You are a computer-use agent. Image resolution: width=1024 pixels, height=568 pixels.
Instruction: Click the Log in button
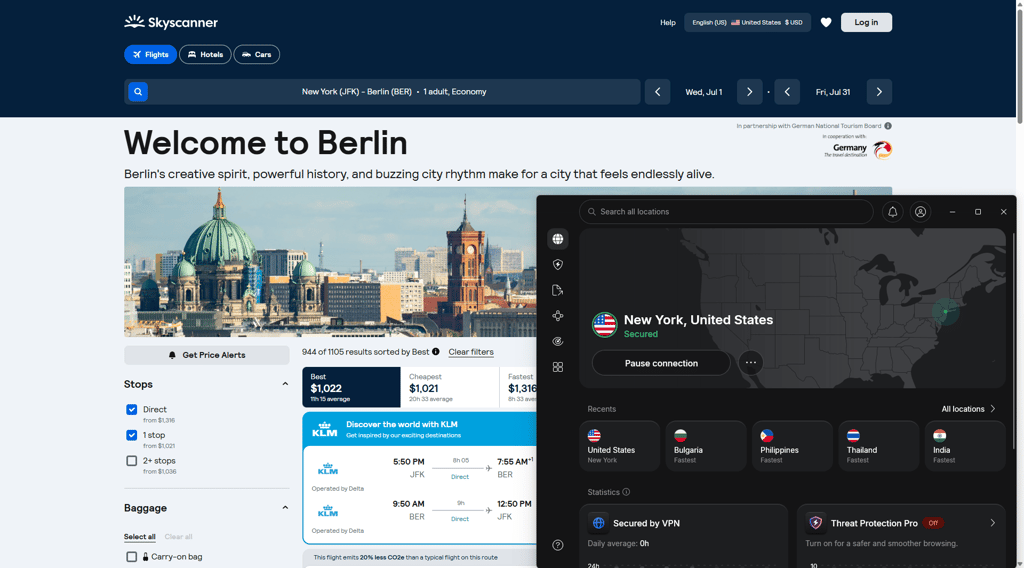pyautogui.click(x=866, y=22)
